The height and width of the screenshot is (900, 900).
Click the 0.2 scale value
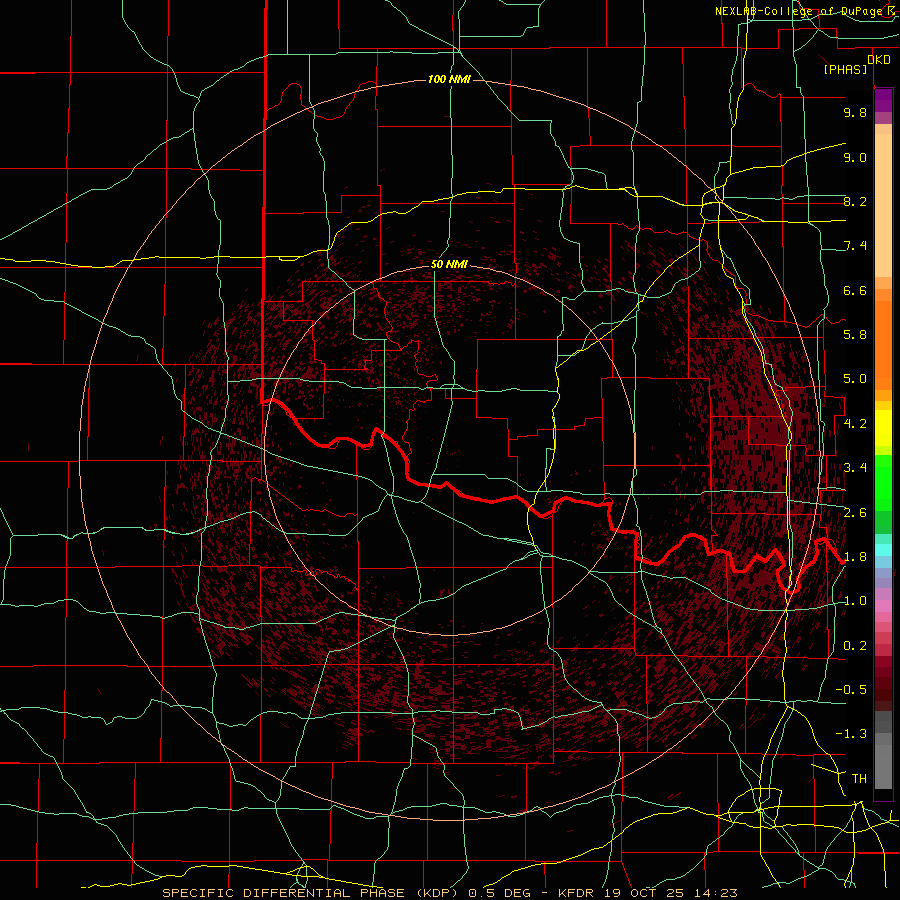coord(855,646)
